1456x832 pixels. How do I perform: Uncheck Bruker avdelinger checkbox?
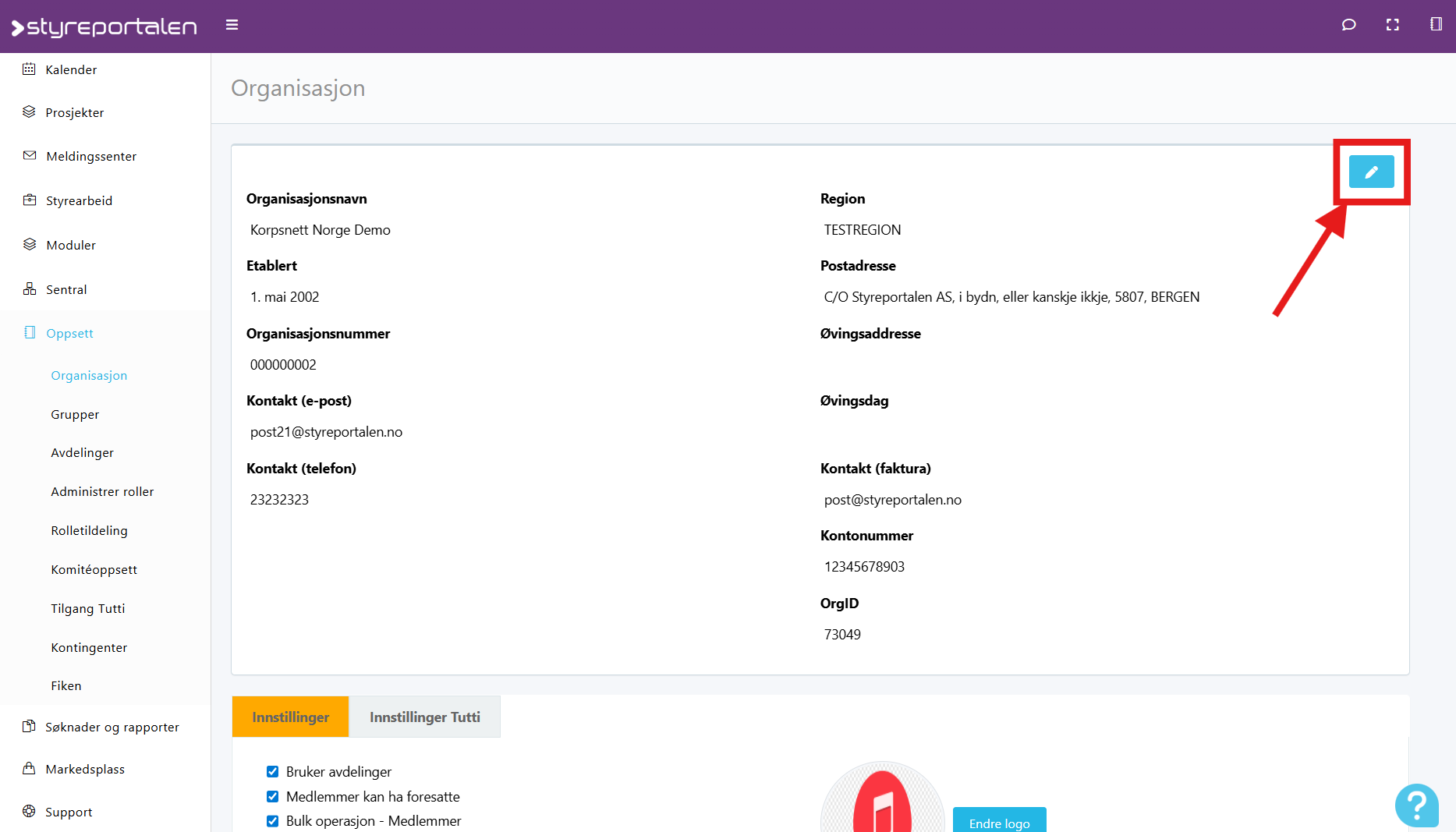(x=272, y=771)
